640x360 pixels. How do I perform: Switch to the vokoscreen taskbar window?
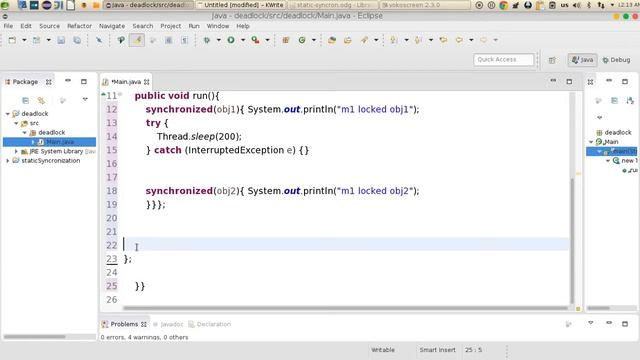(x=424, y=5)
